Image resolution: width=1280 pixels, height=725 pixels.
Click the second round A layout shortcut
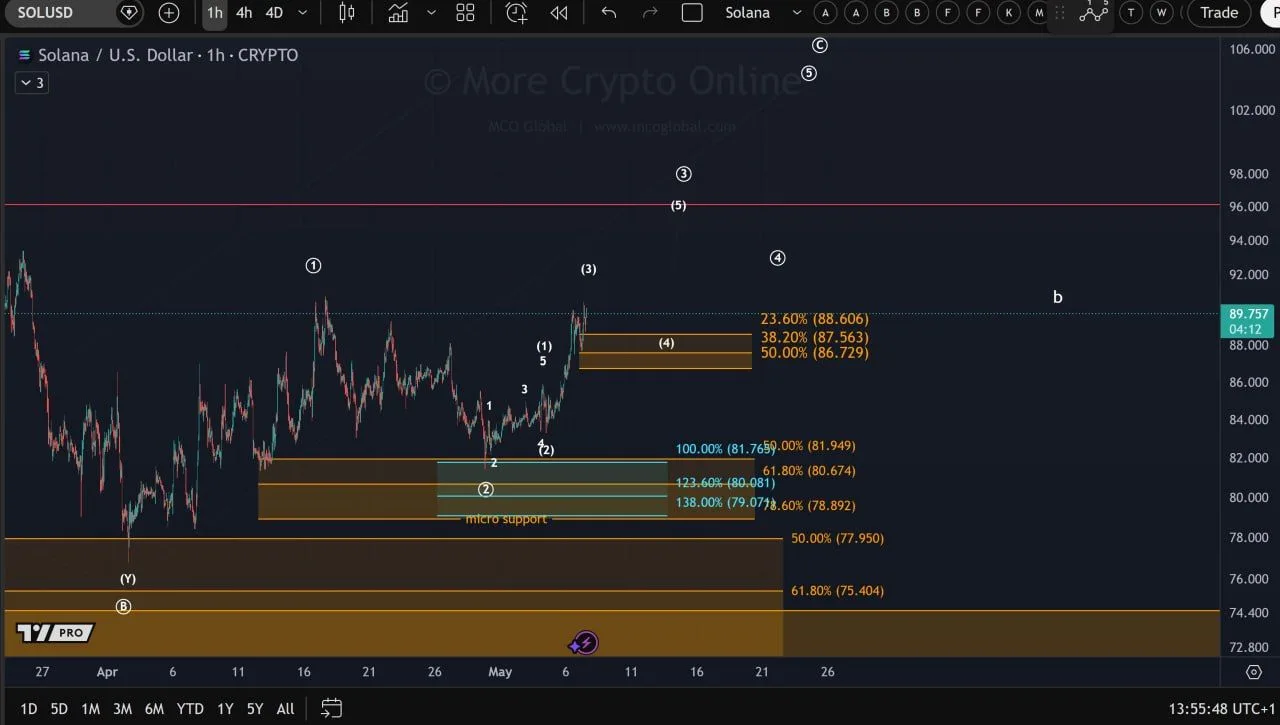(x=856, y=13)
